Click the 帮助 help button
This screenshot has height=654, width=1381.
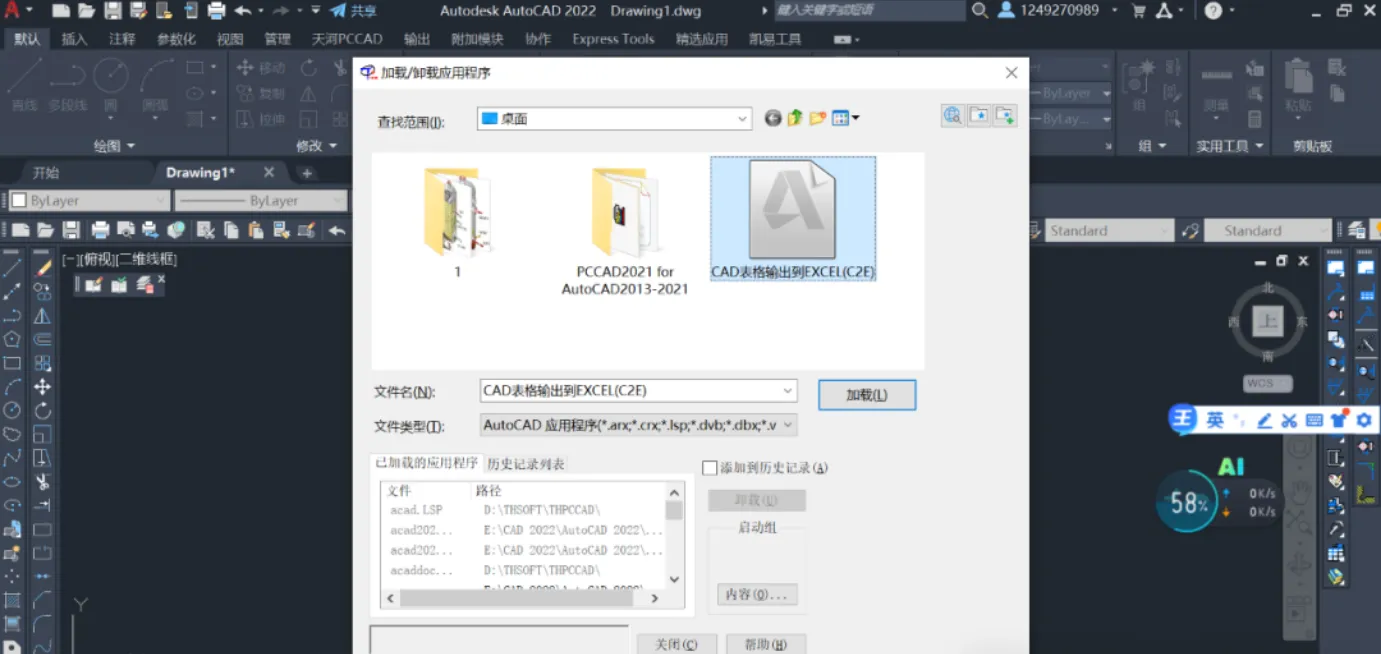coord(766,644)
